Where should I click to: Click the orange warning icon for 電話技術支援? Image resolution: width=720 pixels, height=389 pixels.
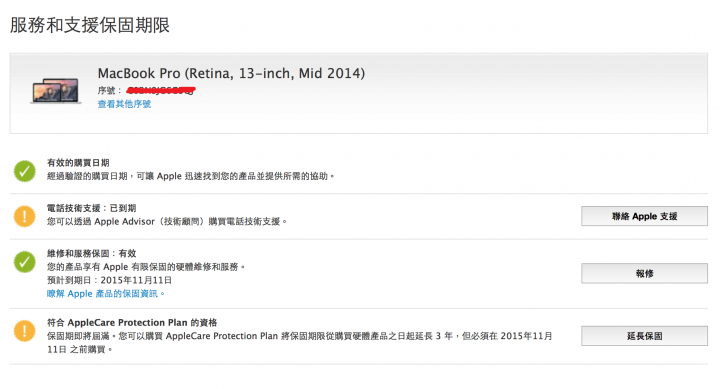(x=25, y=216)
